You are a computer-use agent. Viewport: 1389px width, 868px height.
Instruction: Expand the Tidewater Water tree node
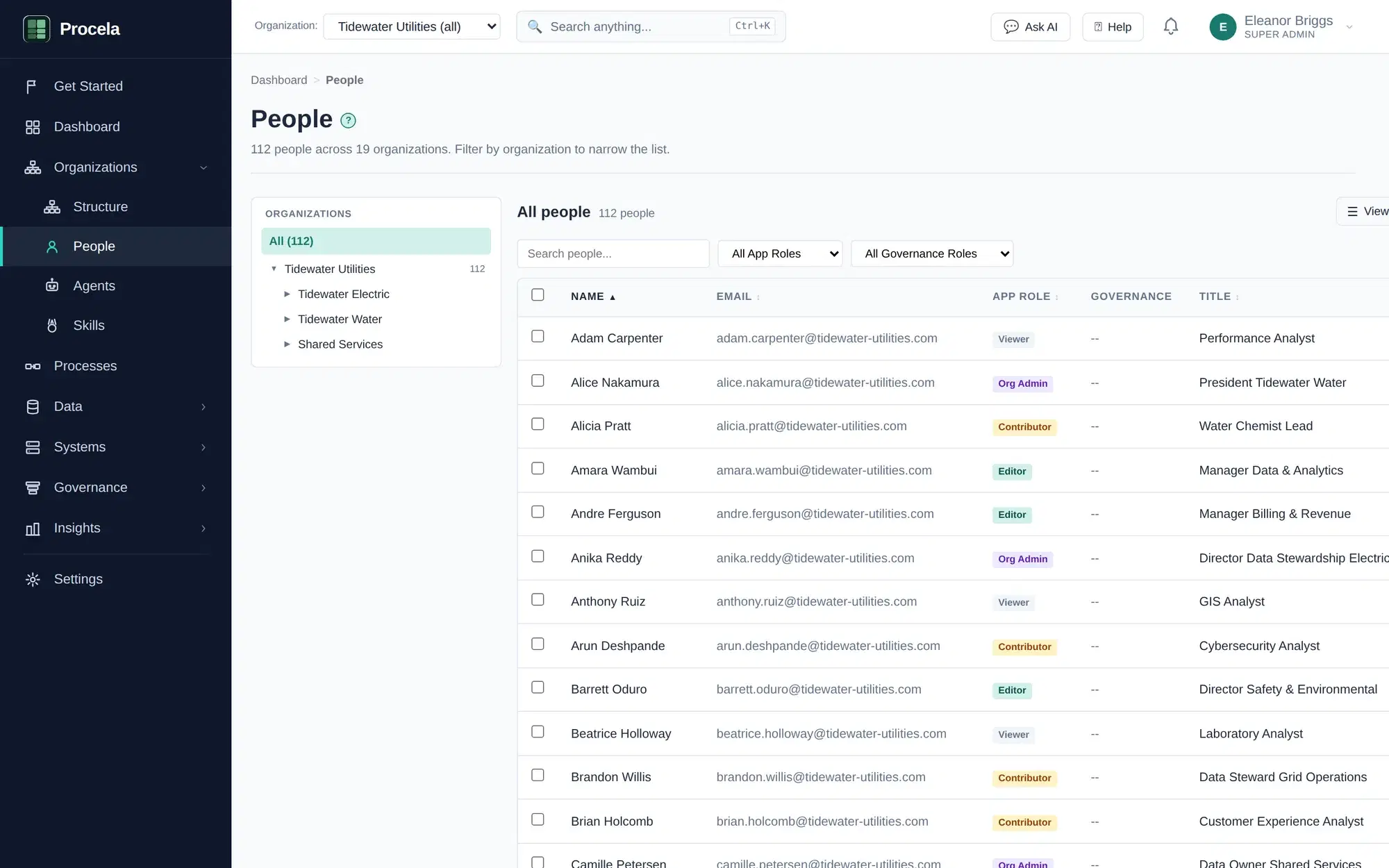(x=287, y=319)
